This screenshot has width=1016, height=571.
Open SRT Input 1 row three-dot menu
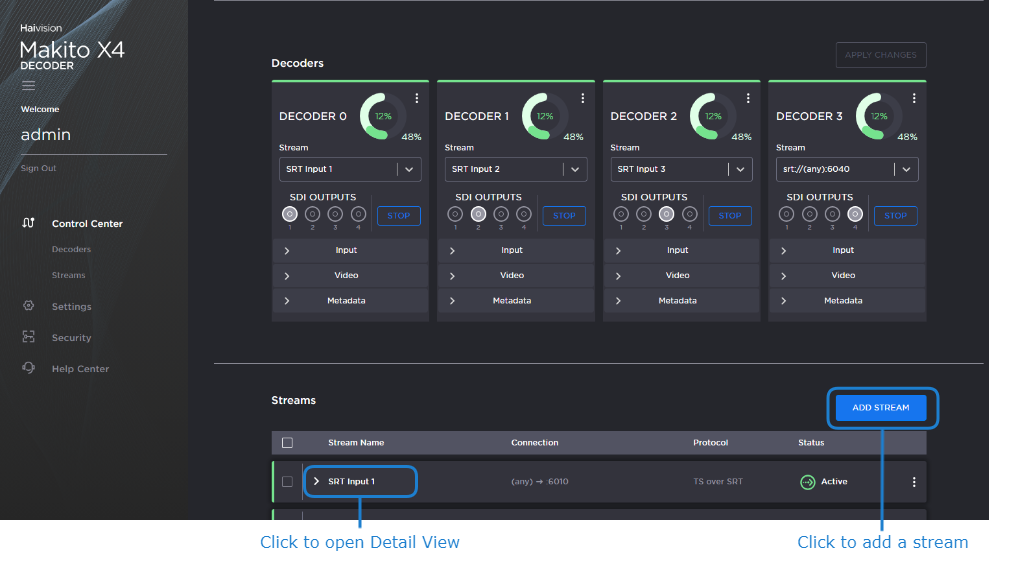coord(914,482)
